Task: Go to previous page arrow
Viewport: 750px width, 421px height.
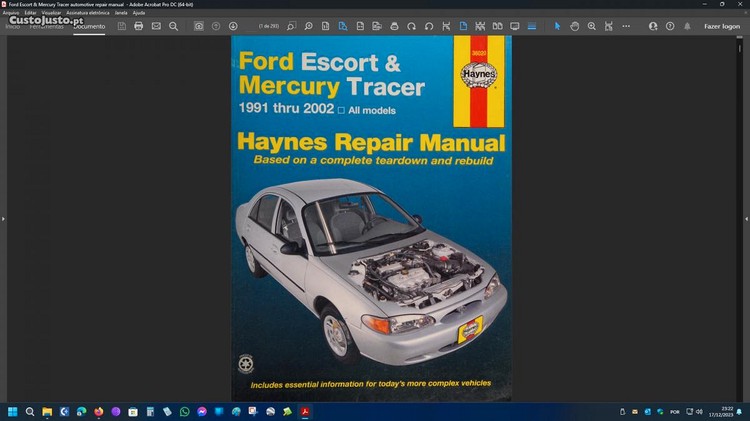Action: point(216,26)
